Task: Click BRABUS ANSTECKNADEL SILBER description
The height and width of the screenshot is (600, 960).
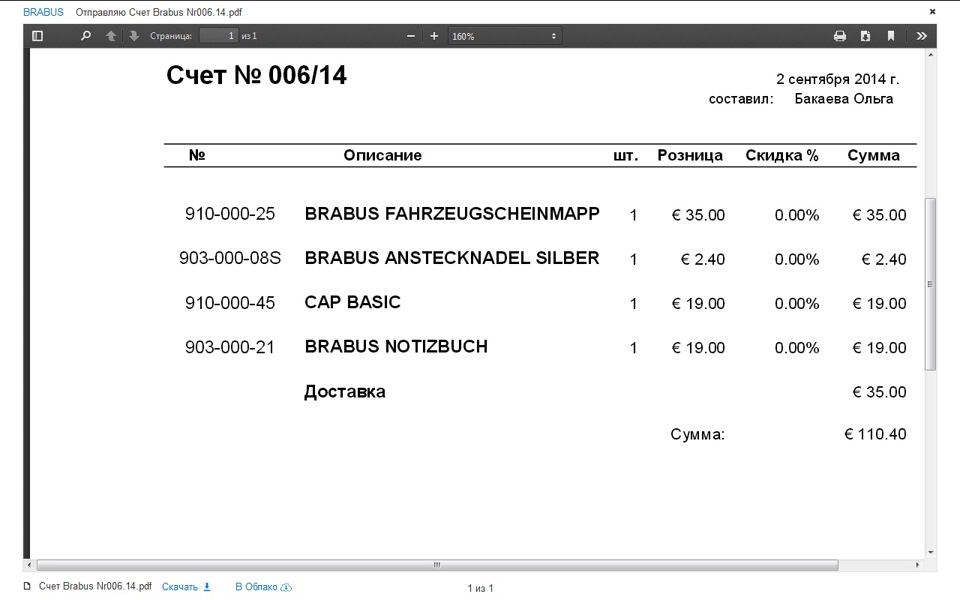Action: pyautogui.click(x=452, y=258)
